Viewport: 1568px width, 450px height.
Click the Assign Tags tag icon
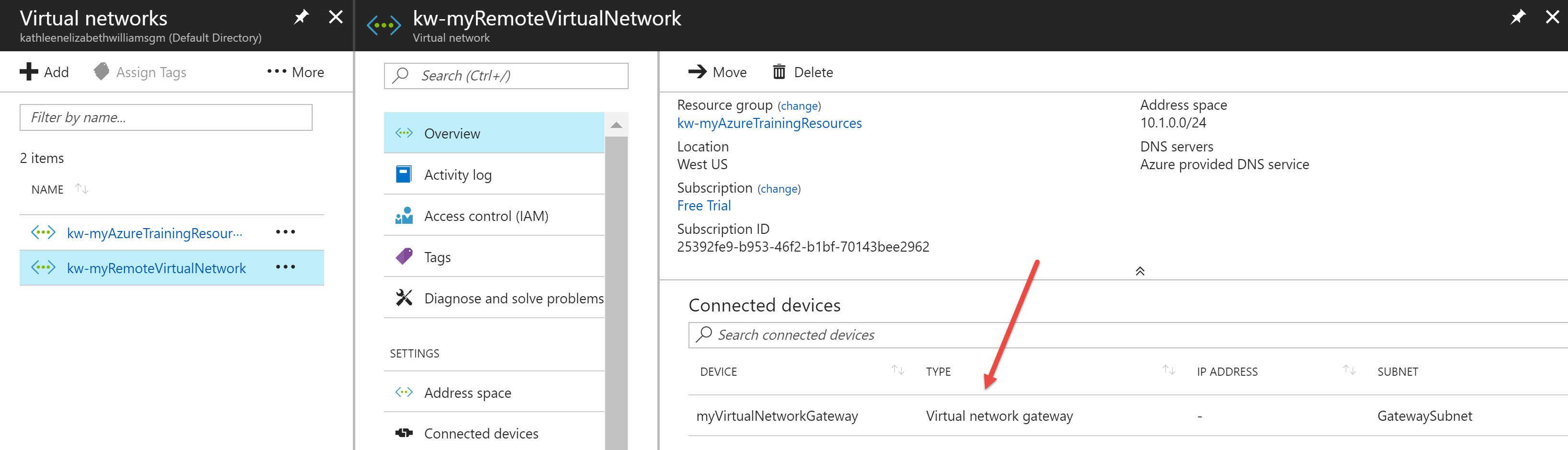click(x=102, y=71)
